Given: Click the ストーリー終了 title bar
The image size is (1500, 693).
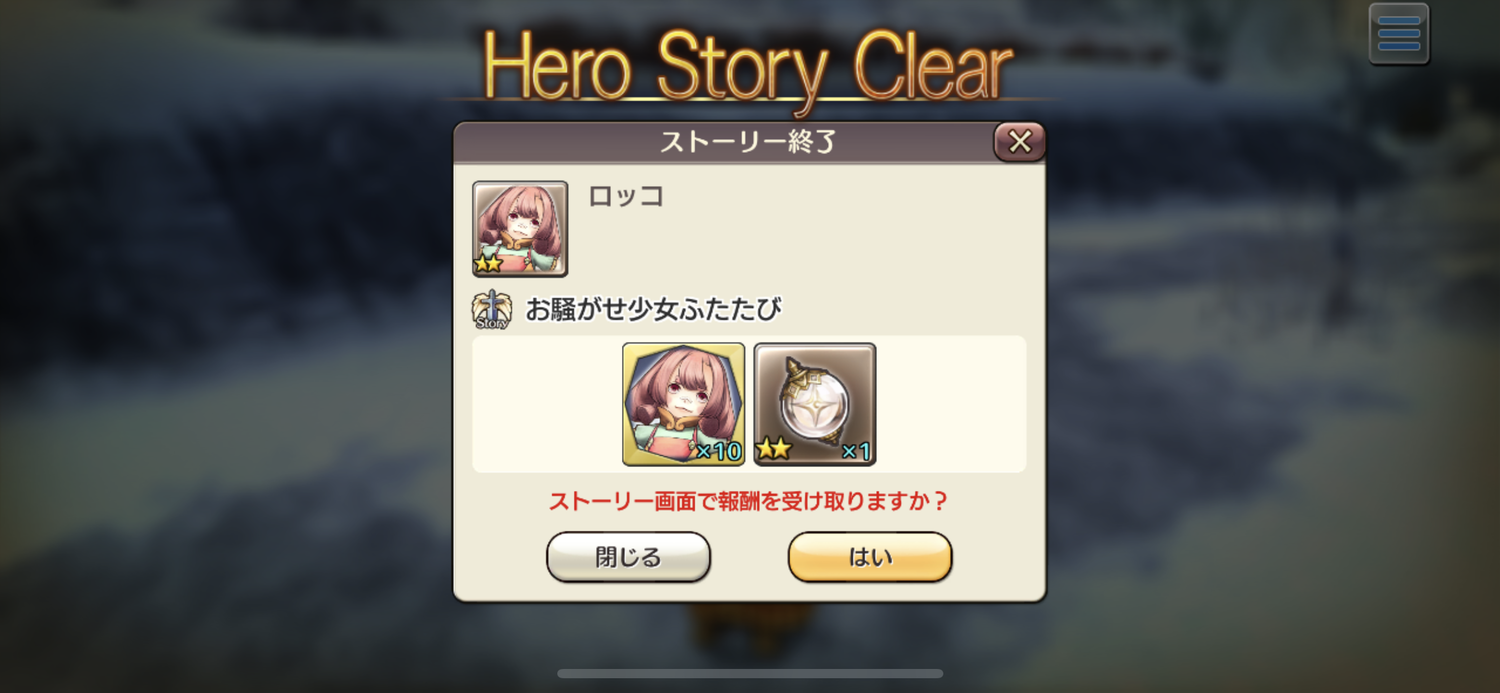Looking at the screenshot, I should 748,142.
